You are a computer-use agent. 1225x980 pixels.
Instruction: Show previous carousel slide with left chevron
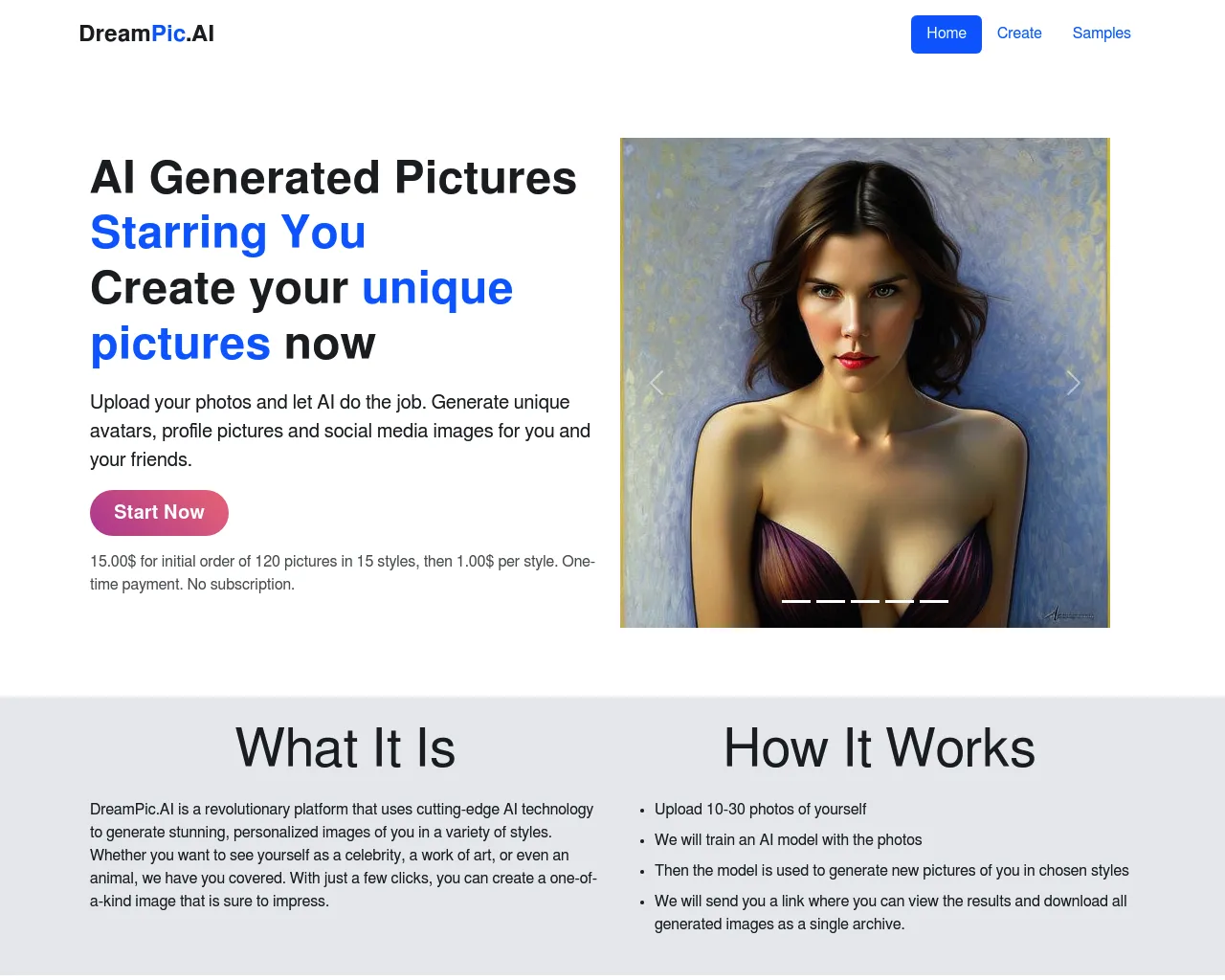point(657,383)
